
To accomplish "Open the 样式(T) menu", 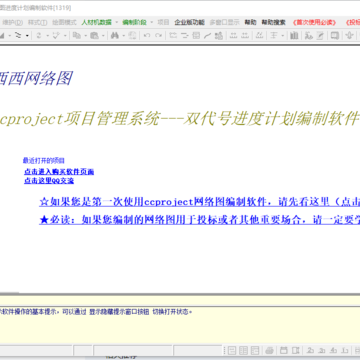I will tap(37, 22).
